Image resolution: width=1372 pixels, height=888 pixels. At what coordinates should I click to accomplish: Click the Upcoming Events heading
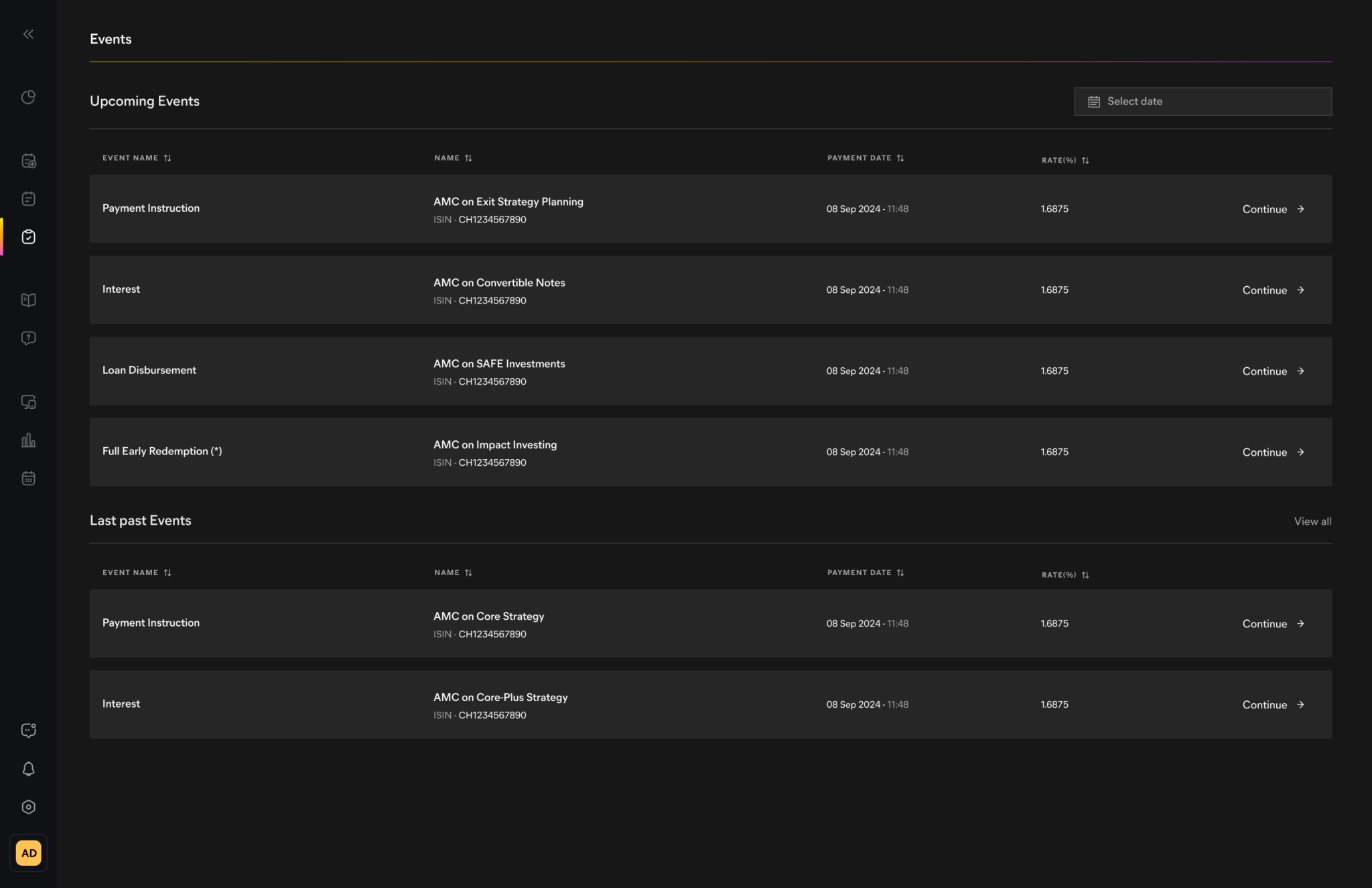pos(145,101)
